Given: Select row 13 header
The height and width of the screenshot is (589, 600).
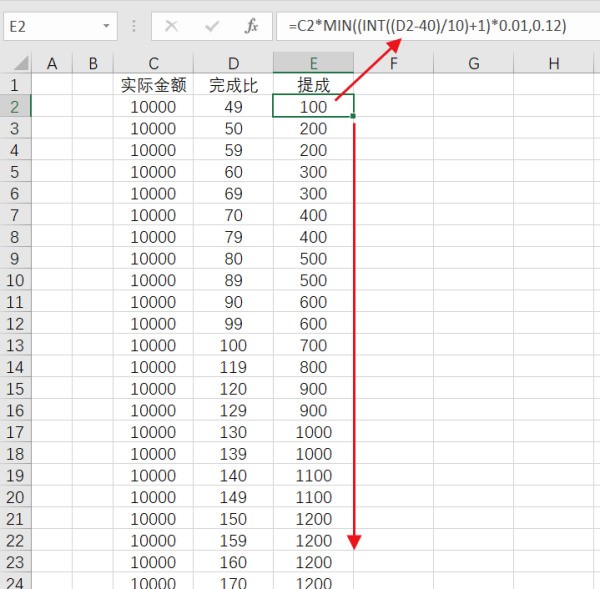Looking at the screenshot, I should click(15, 345).
